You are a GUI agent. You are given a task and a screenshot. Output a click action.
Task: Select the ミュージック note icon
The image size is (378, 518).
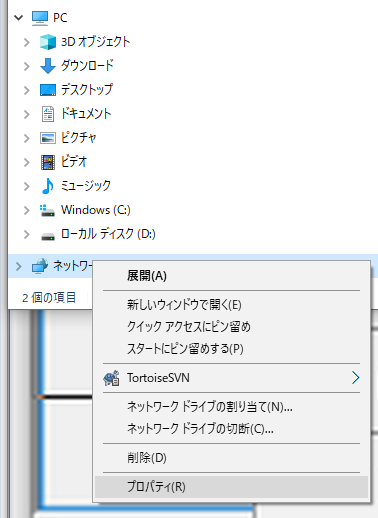pyautogui.click(x=48, y=186)
